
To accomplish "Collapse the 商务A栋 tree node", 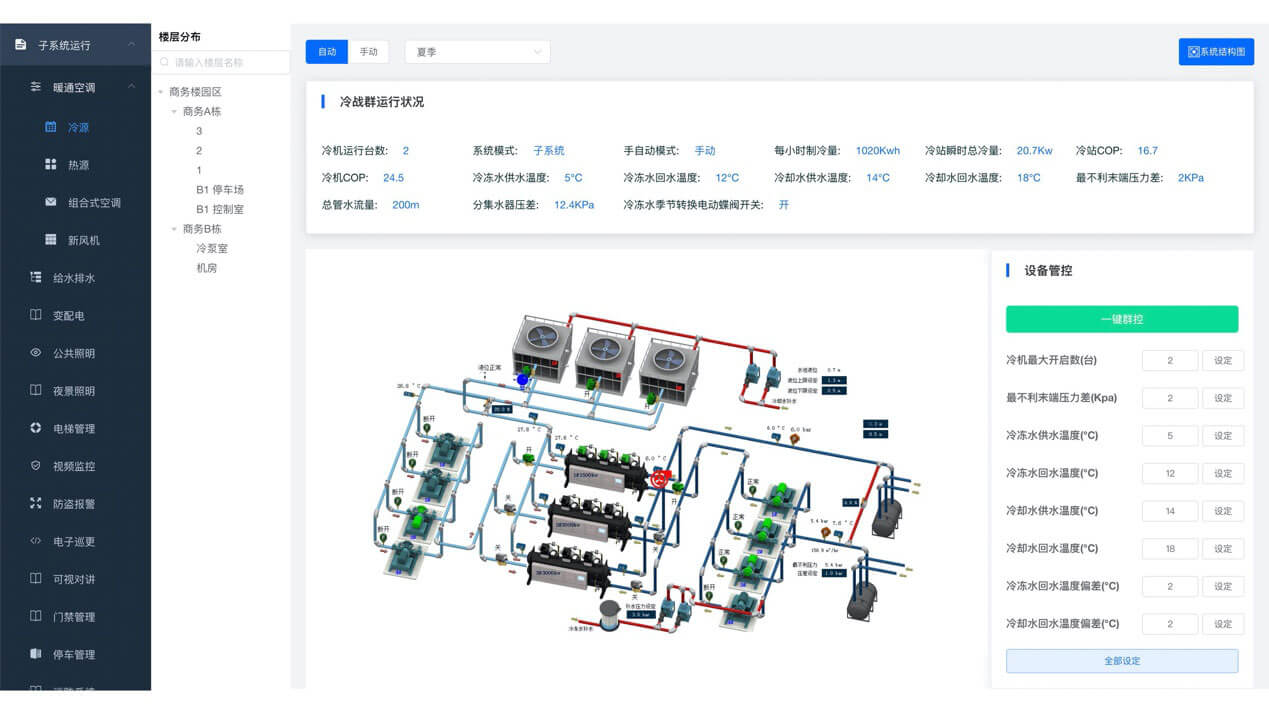I will 174,111.
